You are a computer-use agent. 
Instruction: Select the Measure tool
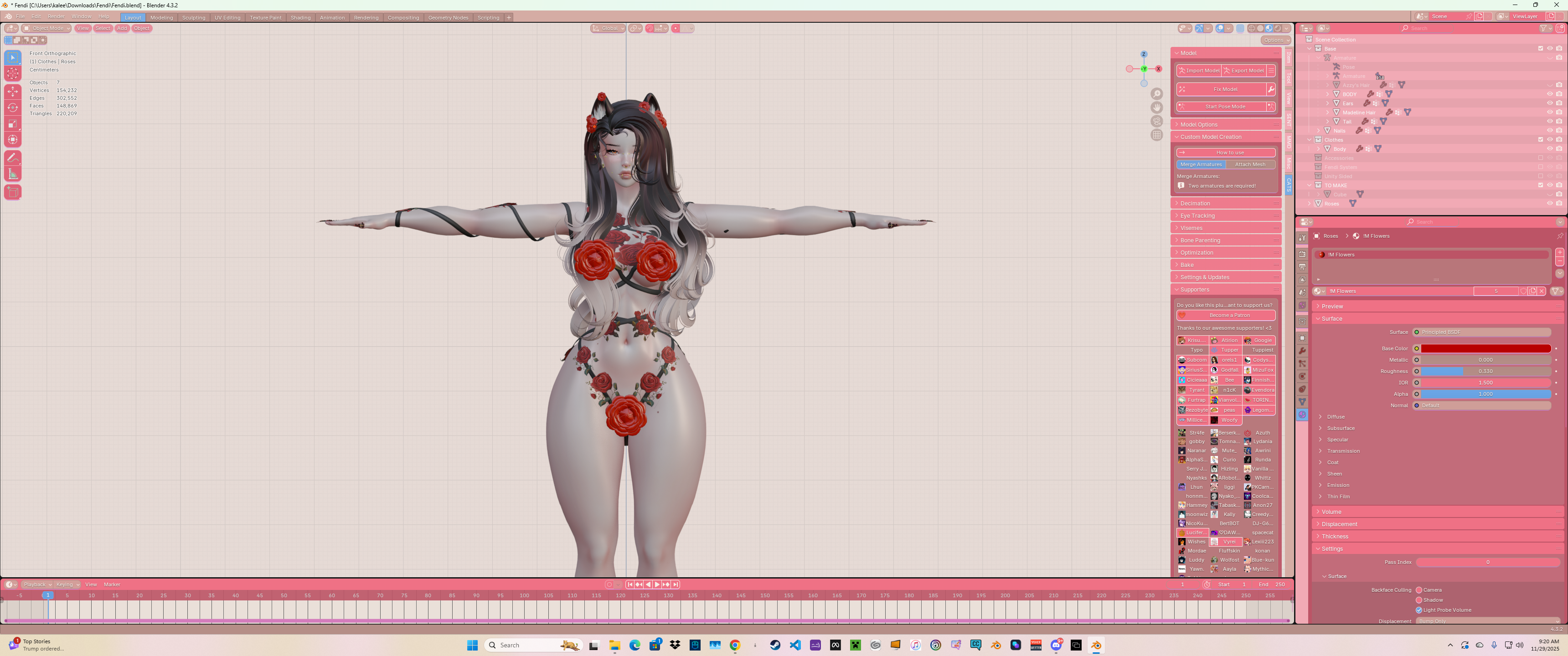13,174
